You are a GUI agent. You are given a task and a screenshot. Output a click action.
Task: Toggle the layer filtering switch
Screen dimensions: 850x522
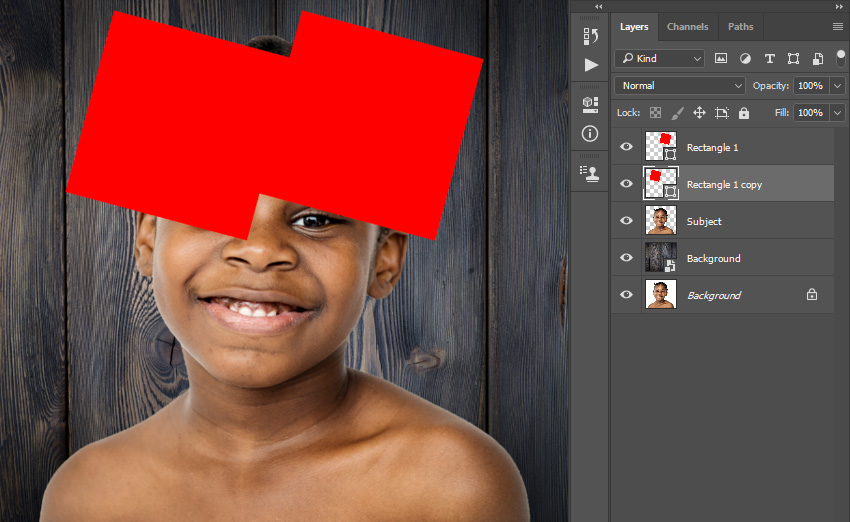840,58
